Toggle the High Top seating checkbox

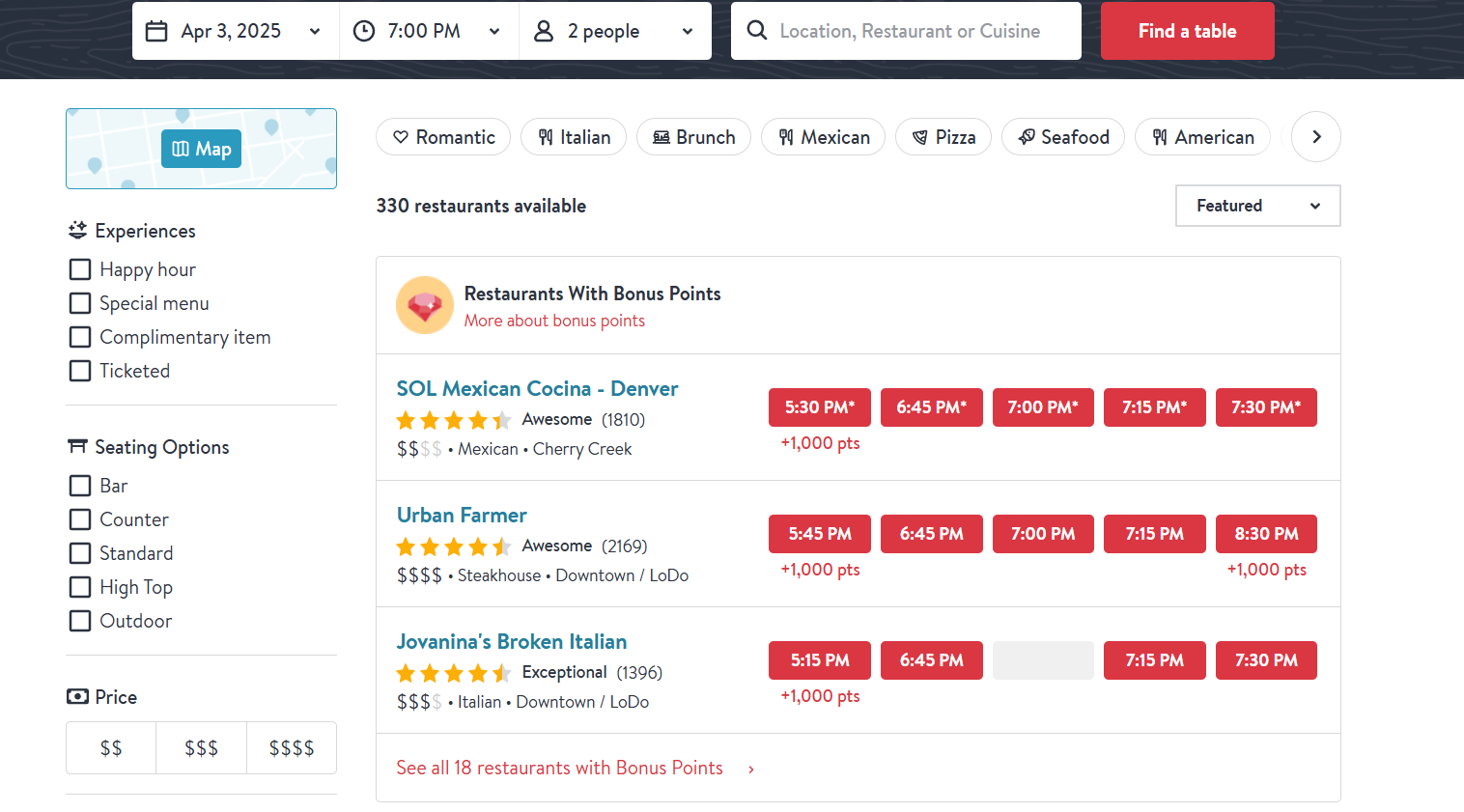(x=80, y=587)
